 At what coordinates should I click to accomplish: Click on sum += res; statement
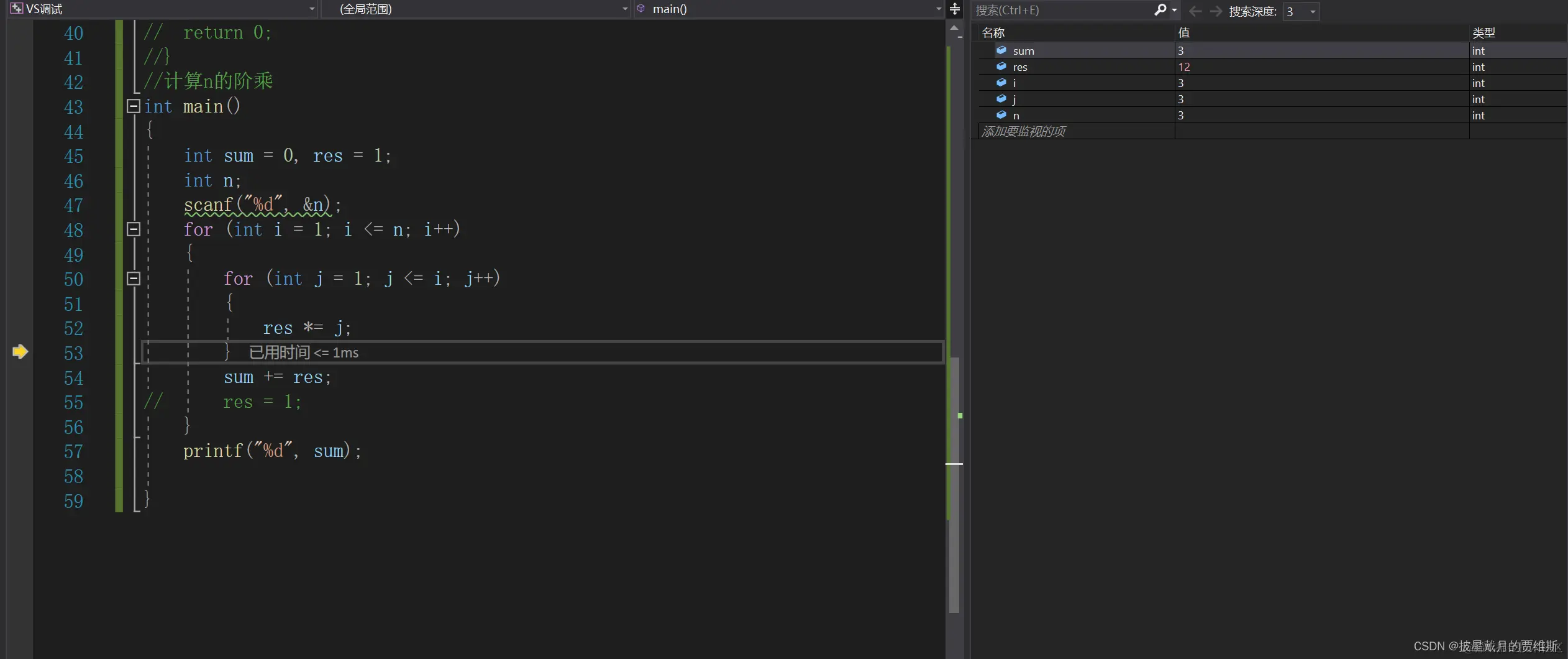tap(278, 377)
